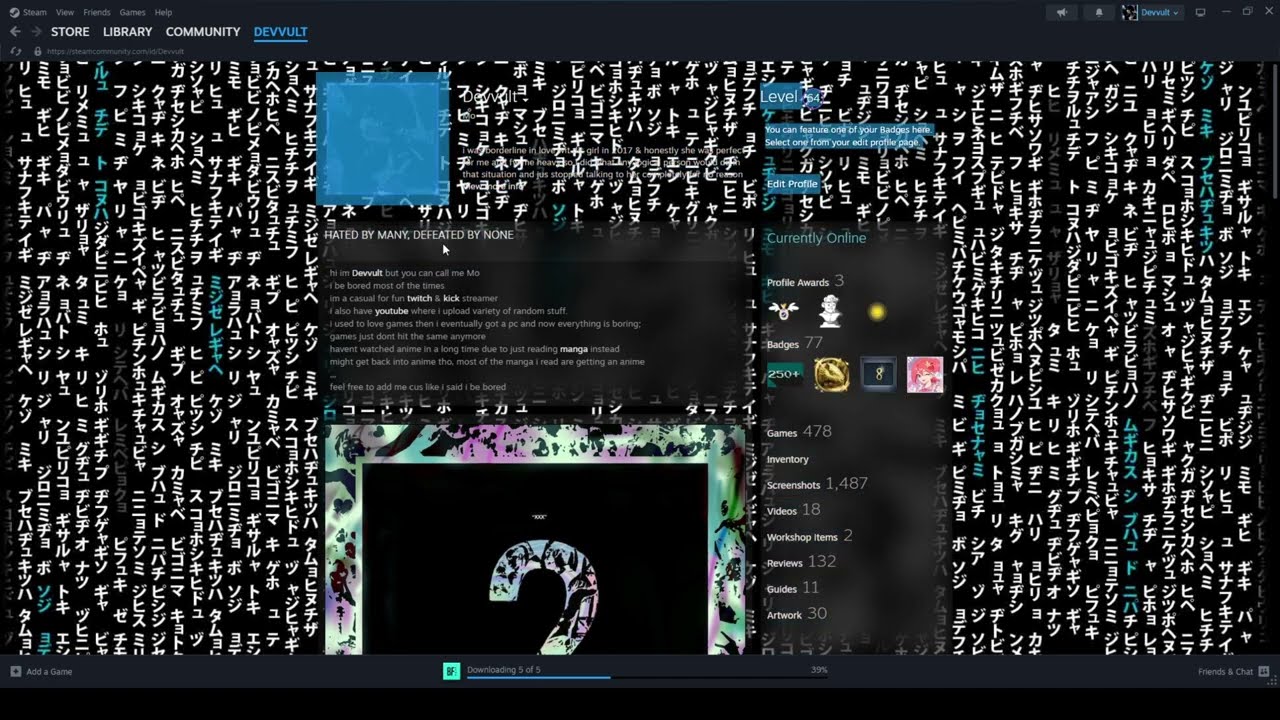Go to the LIBRARY tab
The width and height of the screenshot is (1280, 720).
coord(127,32)
